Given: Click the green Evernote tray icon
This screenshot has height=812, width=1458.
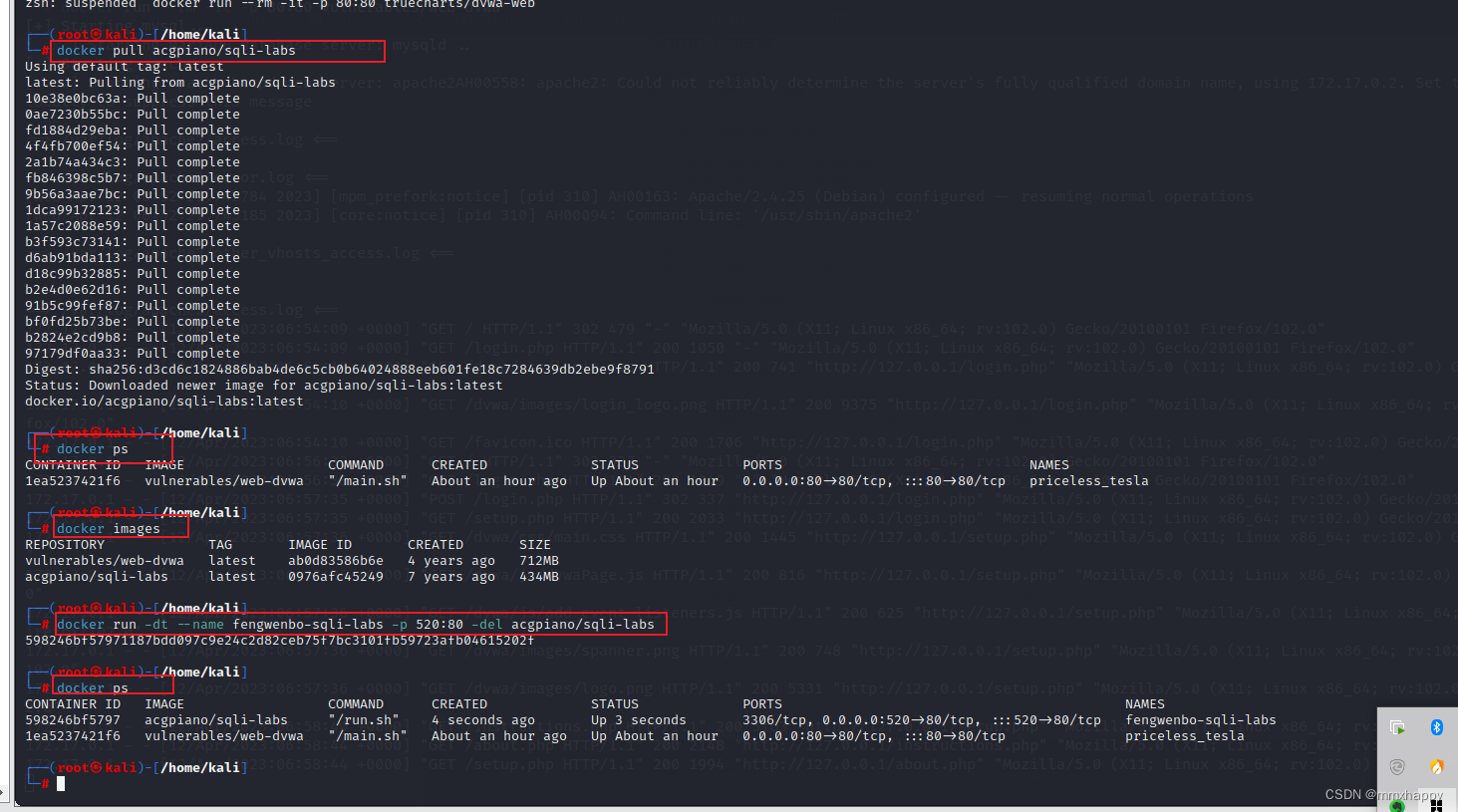Looking at the screenshot, I should pyautogui.click(x=1397, y=805).
